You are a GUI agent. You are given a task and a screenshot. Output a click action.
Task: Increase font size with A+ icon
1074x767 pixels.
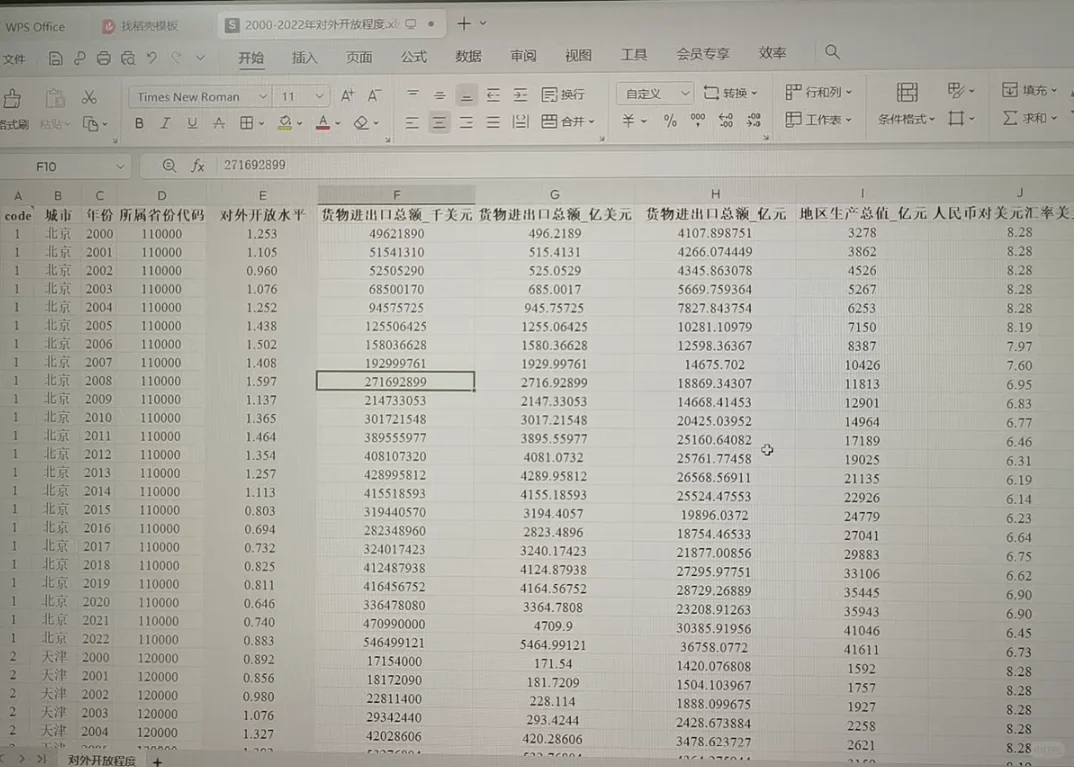tap(347, 96)
